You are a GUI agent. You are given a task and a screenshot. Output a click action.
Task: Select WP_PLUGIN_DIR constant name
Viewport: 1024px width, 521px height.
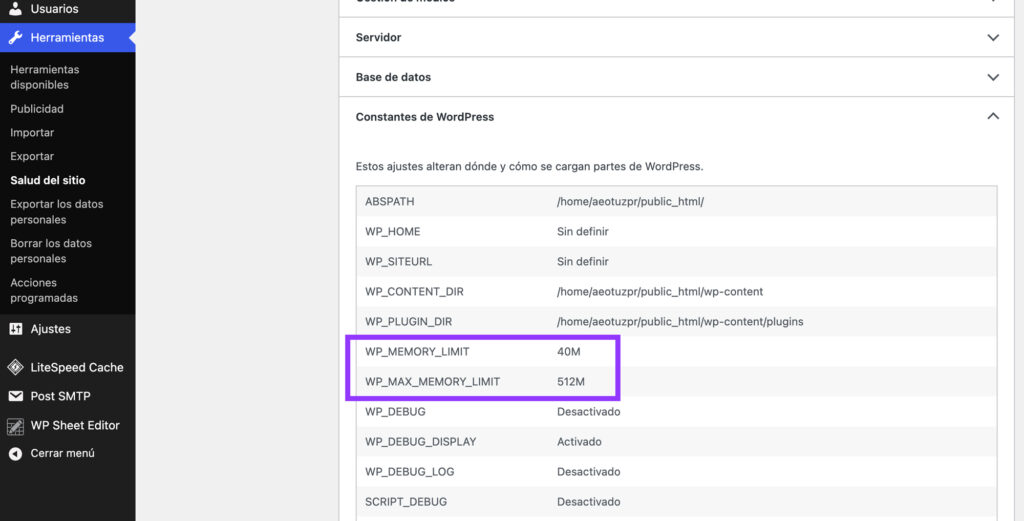pos(408,322)
